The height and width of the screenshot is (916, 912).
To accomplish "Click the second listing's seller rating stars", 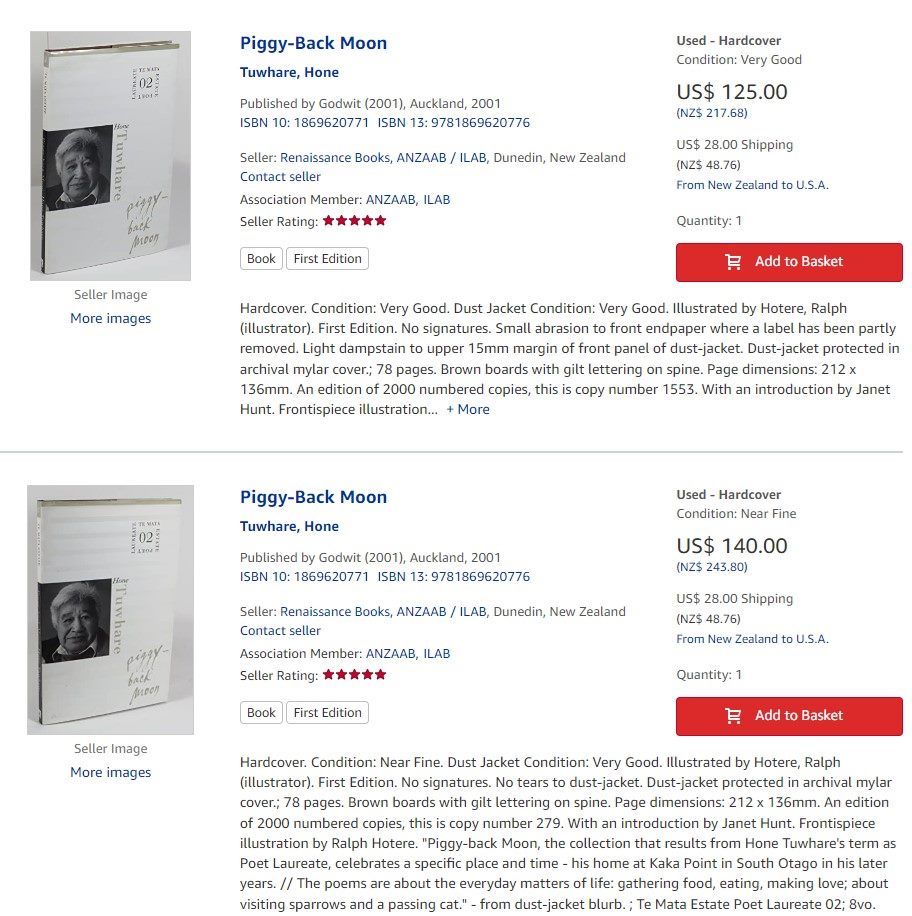I will click(x=355, y=675).
